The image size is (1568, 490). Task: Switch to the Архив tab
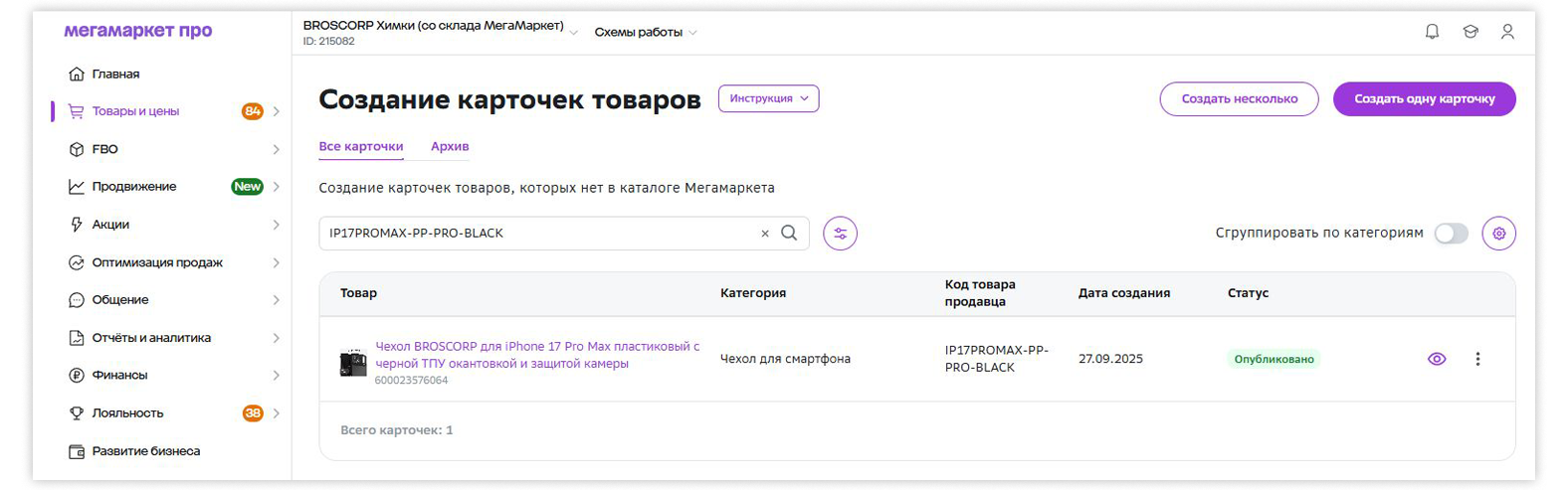[x=450, y=146]
